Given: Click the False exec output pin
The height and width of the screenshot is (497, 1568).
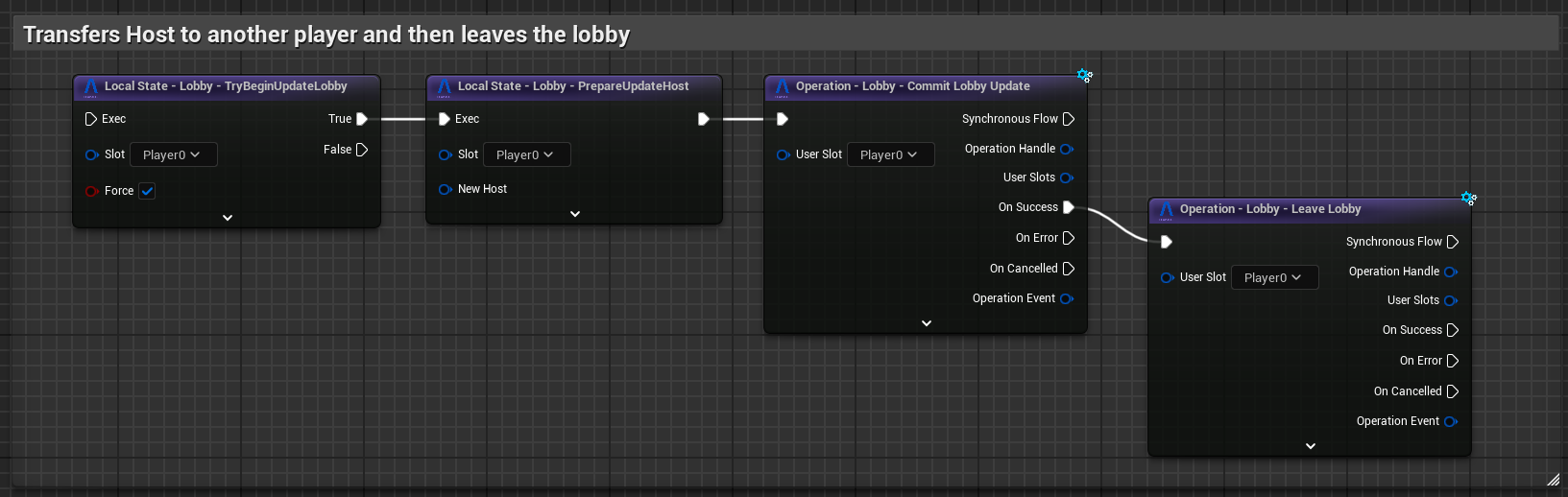Looking at the screenshot, I should (x=362, y=150).
